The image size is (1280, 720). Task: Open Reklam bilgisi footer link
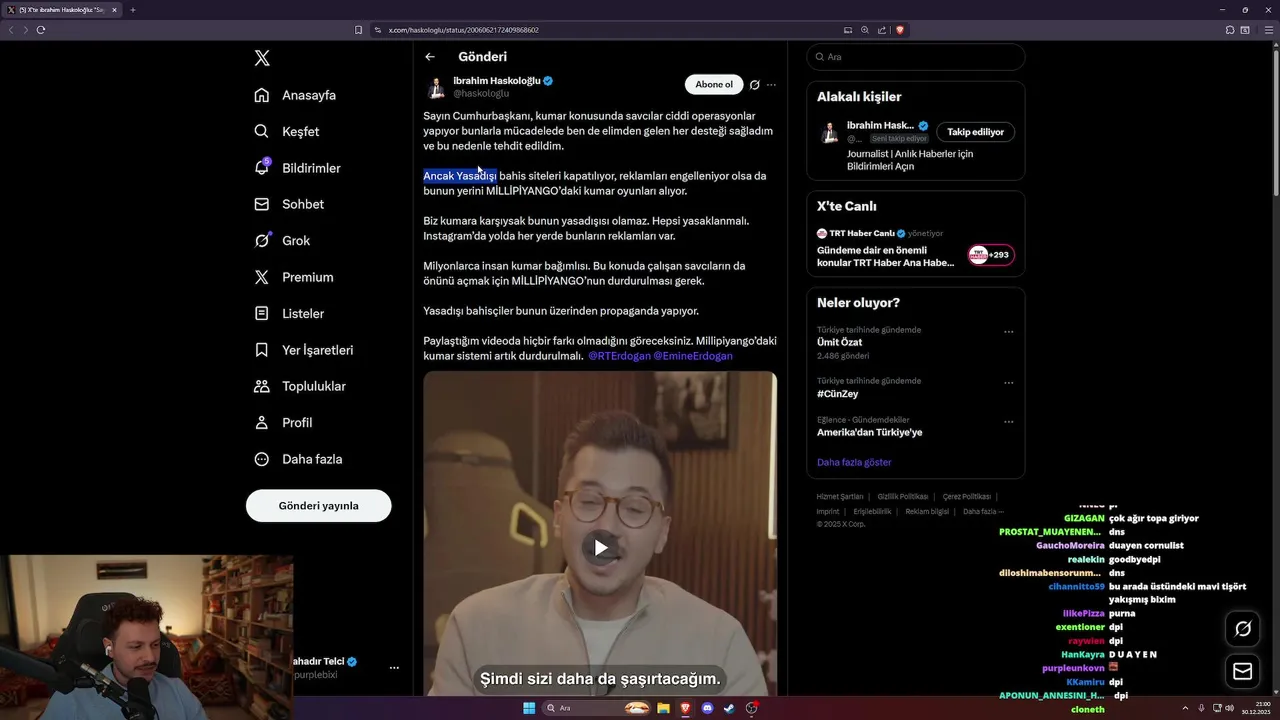(927, 511)
